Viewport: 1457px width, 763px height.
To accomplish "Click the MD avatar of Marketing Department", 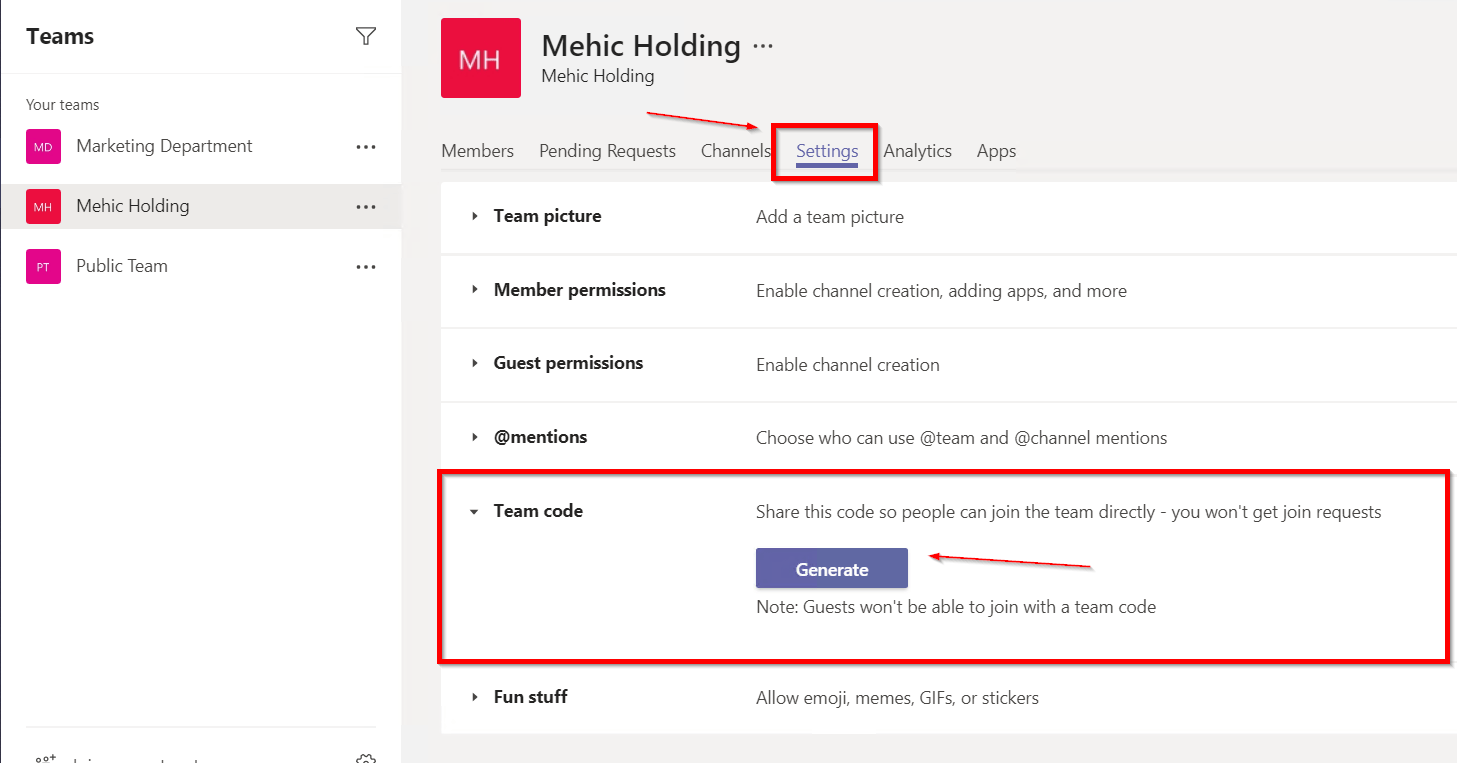I will point(43,147).
